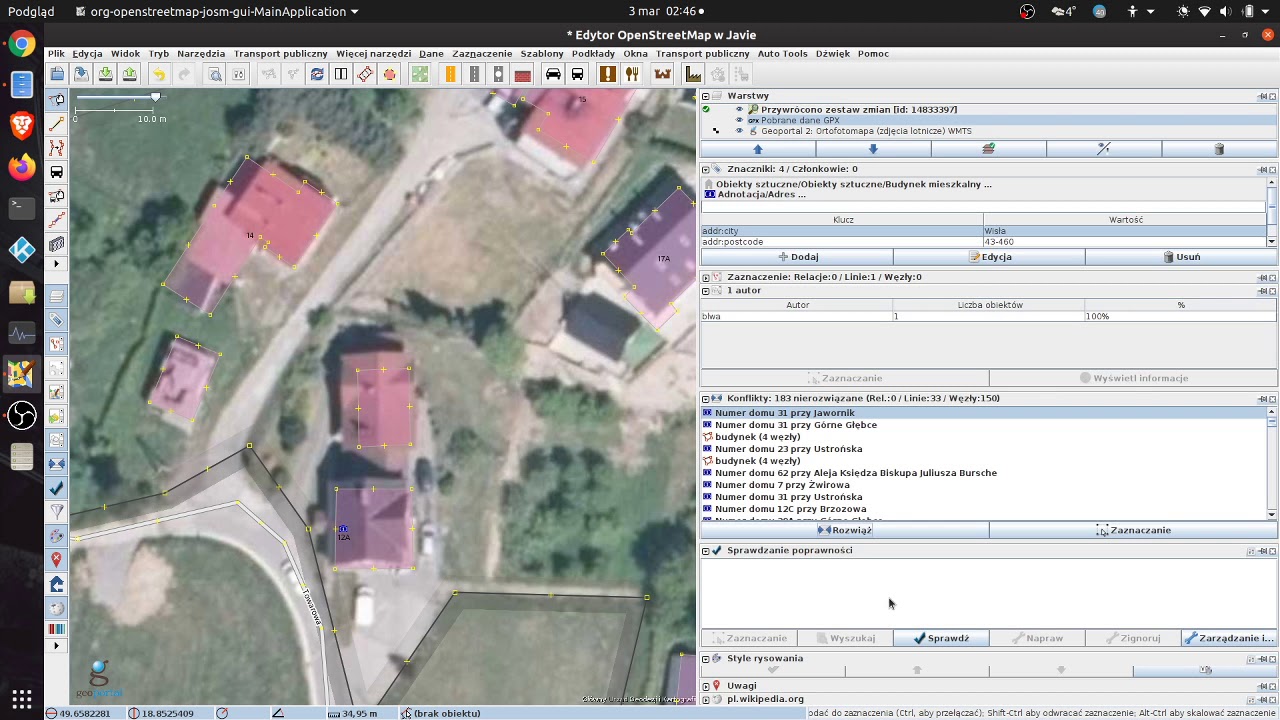The image size is (1280, 720).
Task: Open the Edycja menu
Action: pyautogui.click(x=87, y=53)
